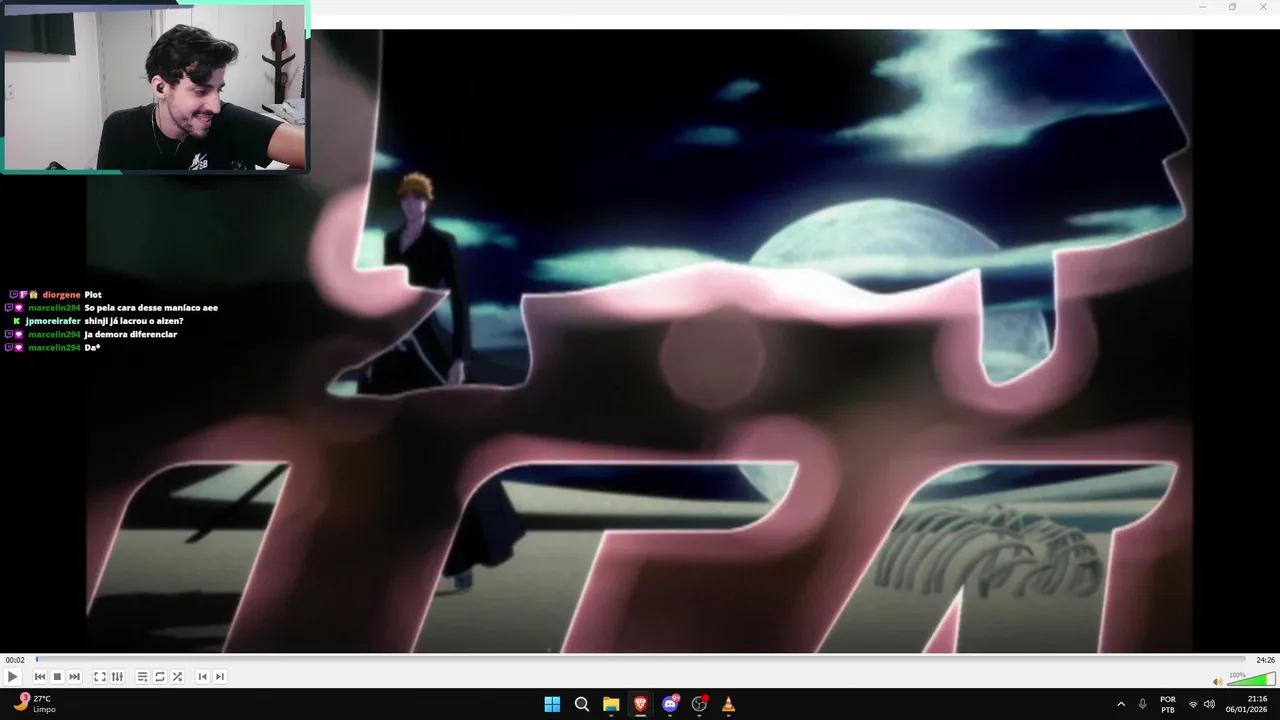
Task: Open system volume tray icon
Action: pos(1209,704)
